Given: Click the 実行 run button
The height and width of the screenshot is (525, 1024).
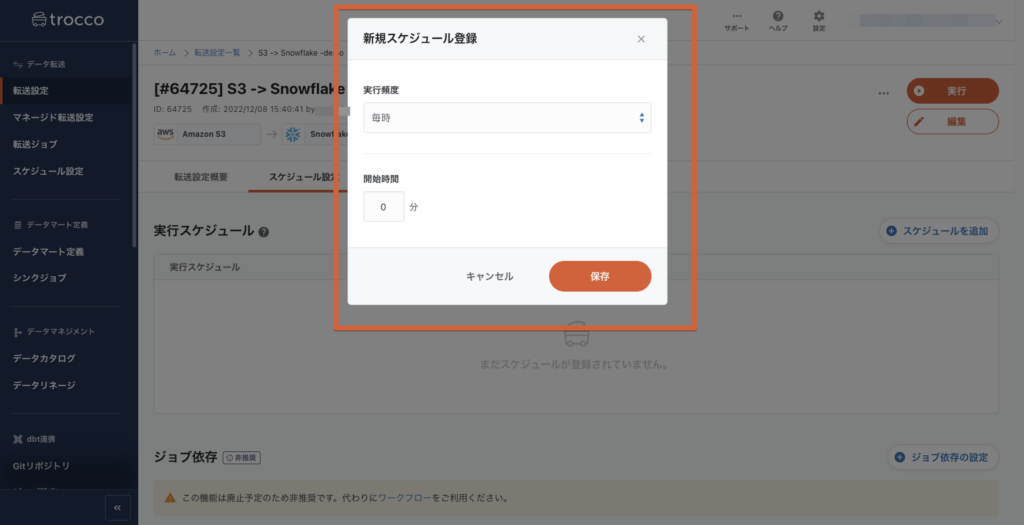Looking at the screenshot, I should point(952,91).
